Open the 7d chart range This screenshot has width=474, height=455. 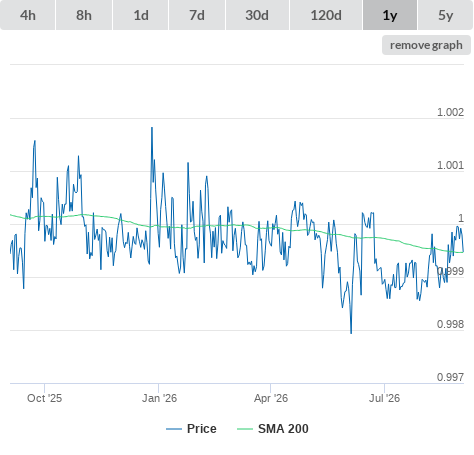click(197, 15)
